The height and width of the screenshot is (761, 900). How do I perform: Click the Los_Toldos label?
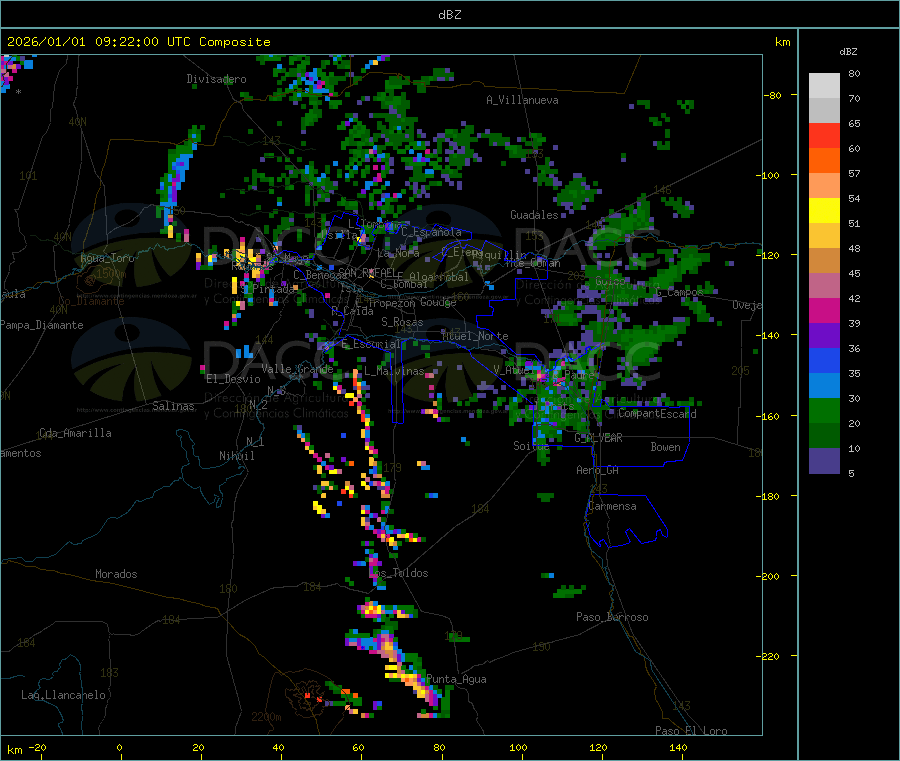tap(399, 573)
